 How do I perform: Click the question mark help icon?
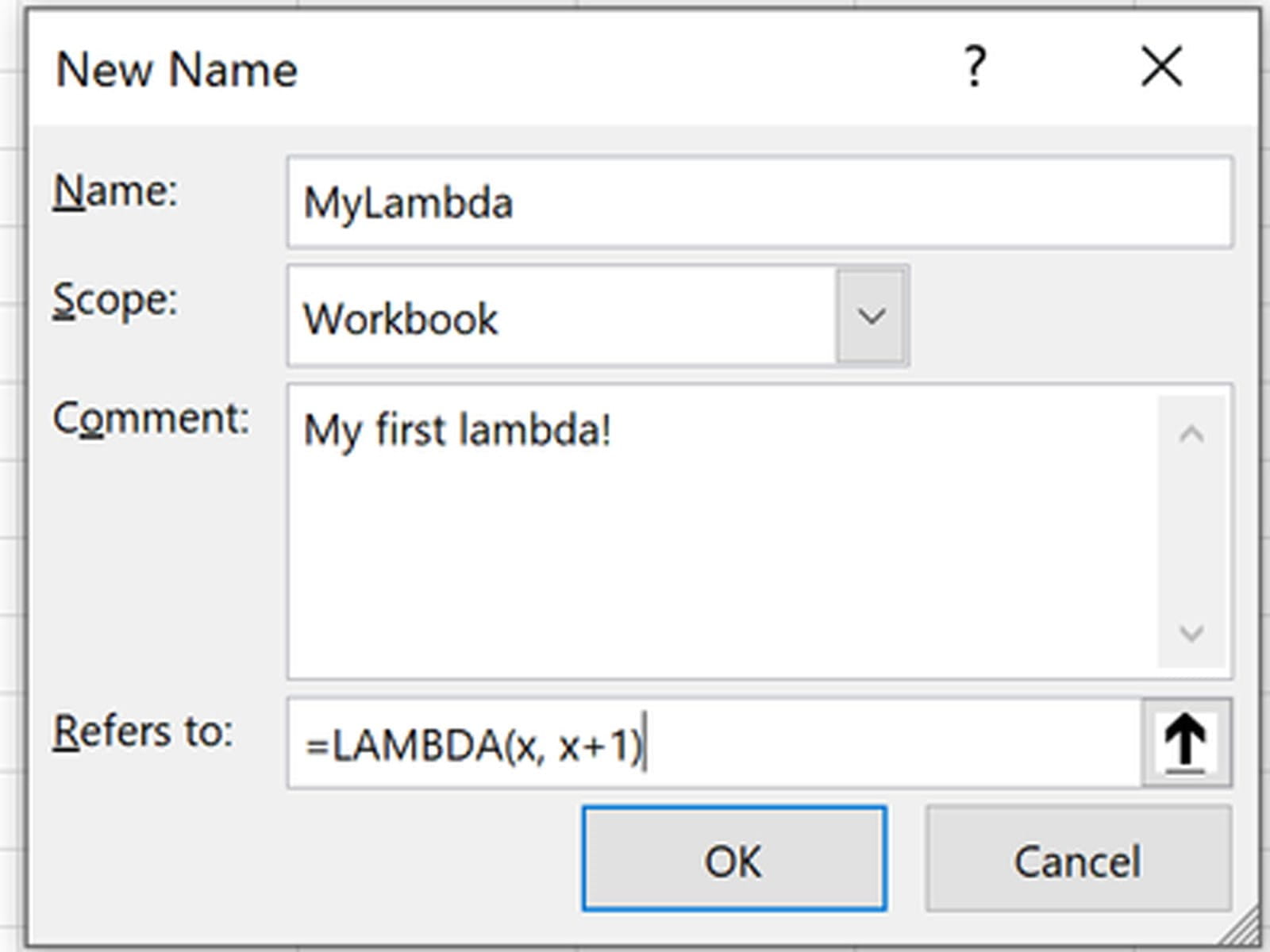(975, 67)
